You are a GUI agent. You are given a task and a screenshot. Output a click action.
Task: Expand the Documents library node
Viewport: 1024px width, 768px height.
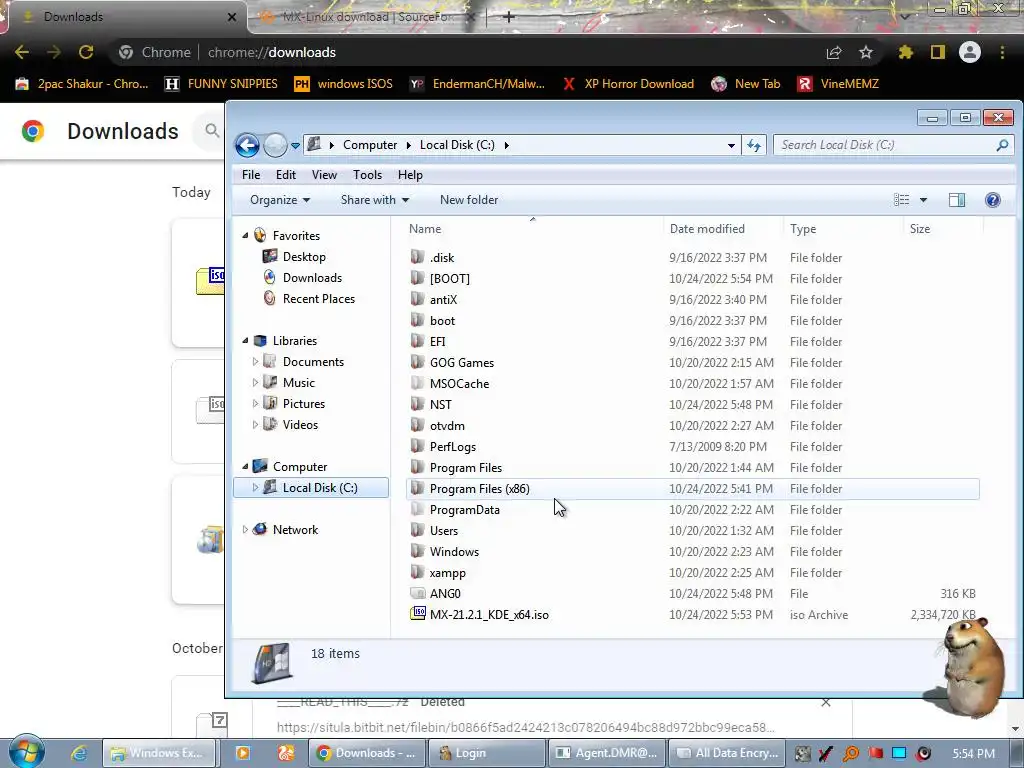click(255, 361)
